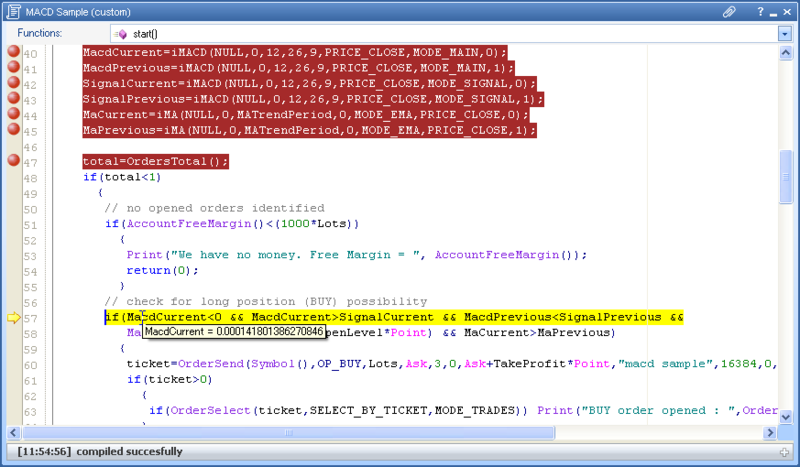
Task: Click the 'MacdPrevious=iMACD' line 41 code
Action: (x=298, y=68)
